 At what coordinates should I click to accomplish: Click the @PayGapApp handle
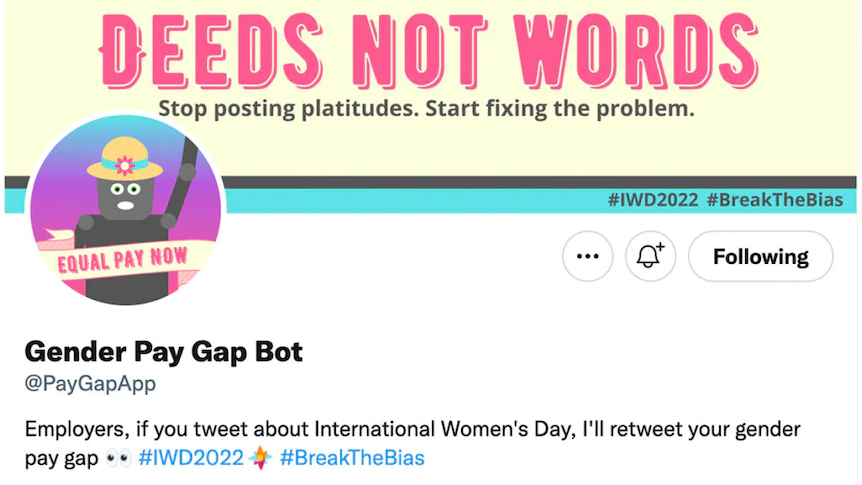click(x=90, y=383)
